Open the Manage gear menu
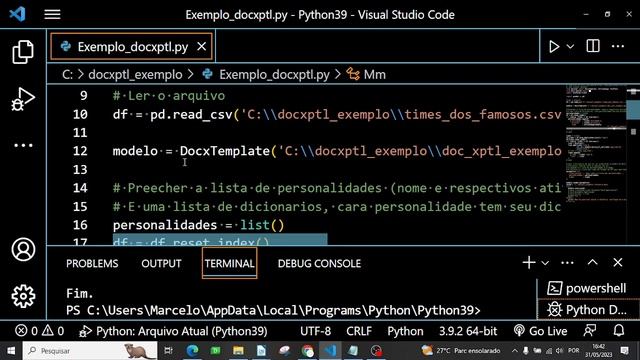Screen dimensions: 640x360 click(x=23, y=296)
